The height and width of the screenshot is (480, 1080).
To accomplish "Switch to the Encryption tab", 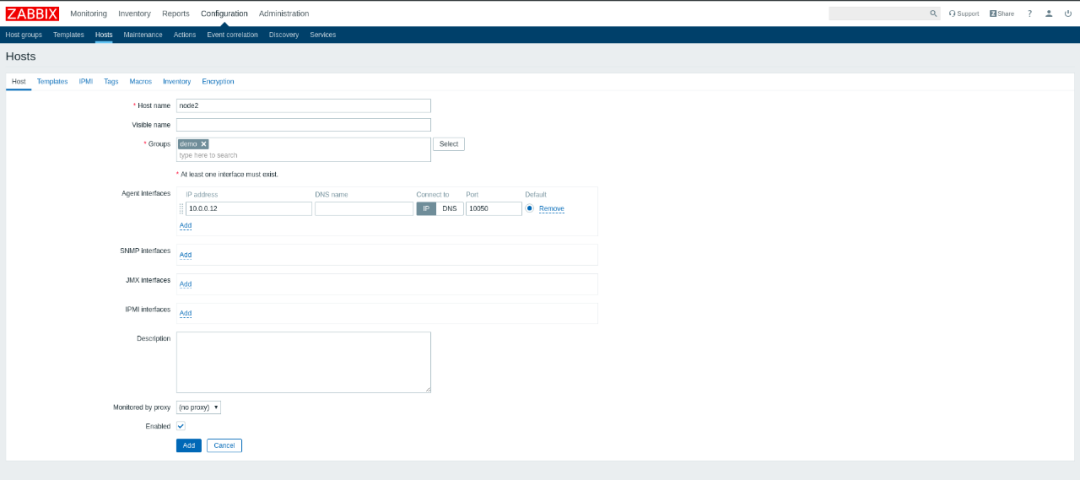I will tap(218, 81).
